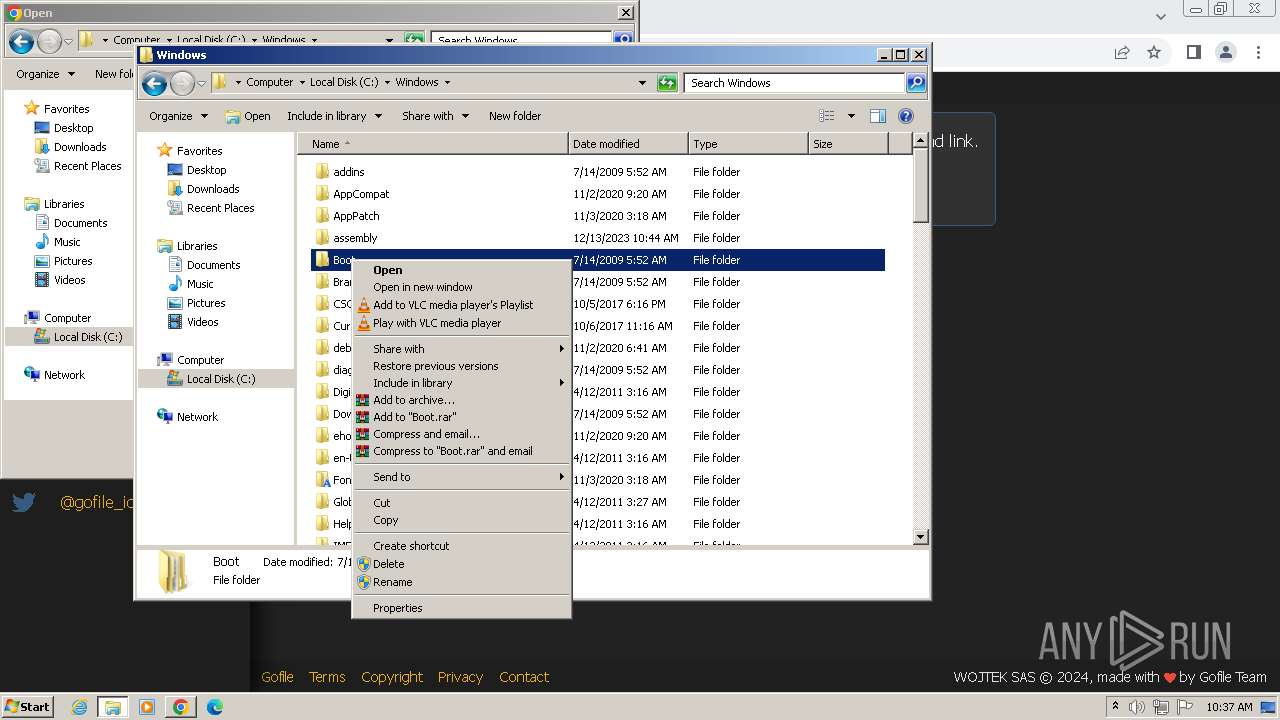Screen dimensions: 1280x720
Task: Click the New folder toolbar button
Action: 515,116
